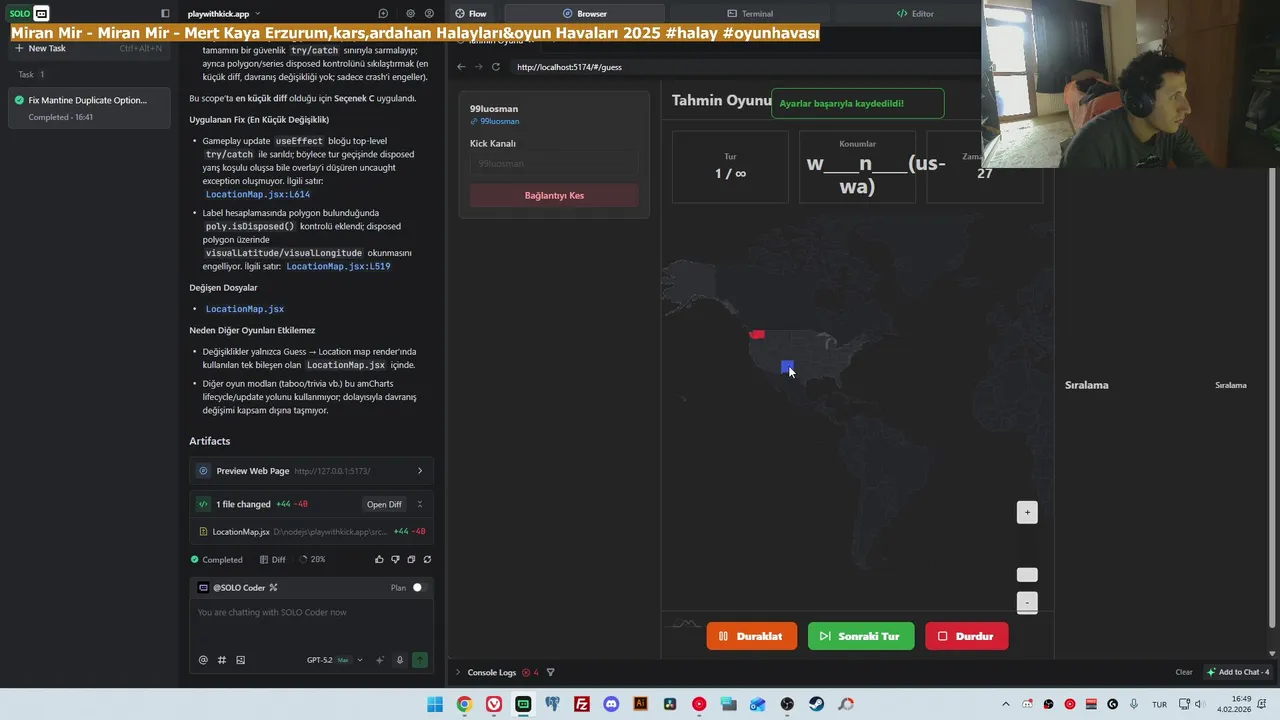Click the thumbs down feedback icon
This screenshot has width=1280, height=720.
pos(395,560)
